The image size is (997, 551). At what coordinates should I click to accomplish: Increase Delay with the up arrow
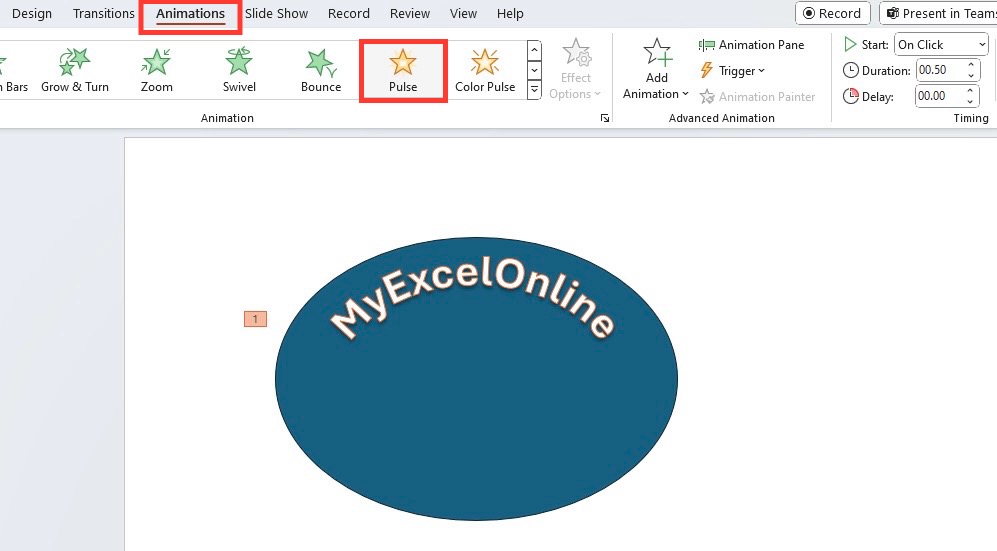click(x=971, y=91)
